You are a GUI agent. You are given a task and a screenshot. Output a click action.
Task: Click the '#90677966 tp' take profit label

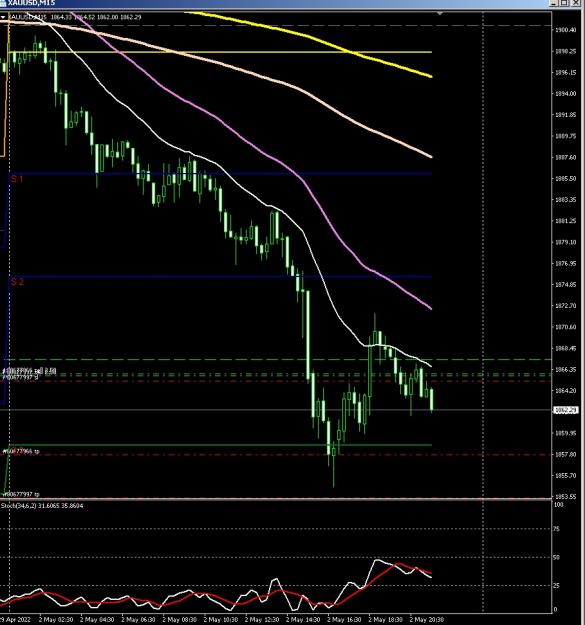(x=21, y=451)
